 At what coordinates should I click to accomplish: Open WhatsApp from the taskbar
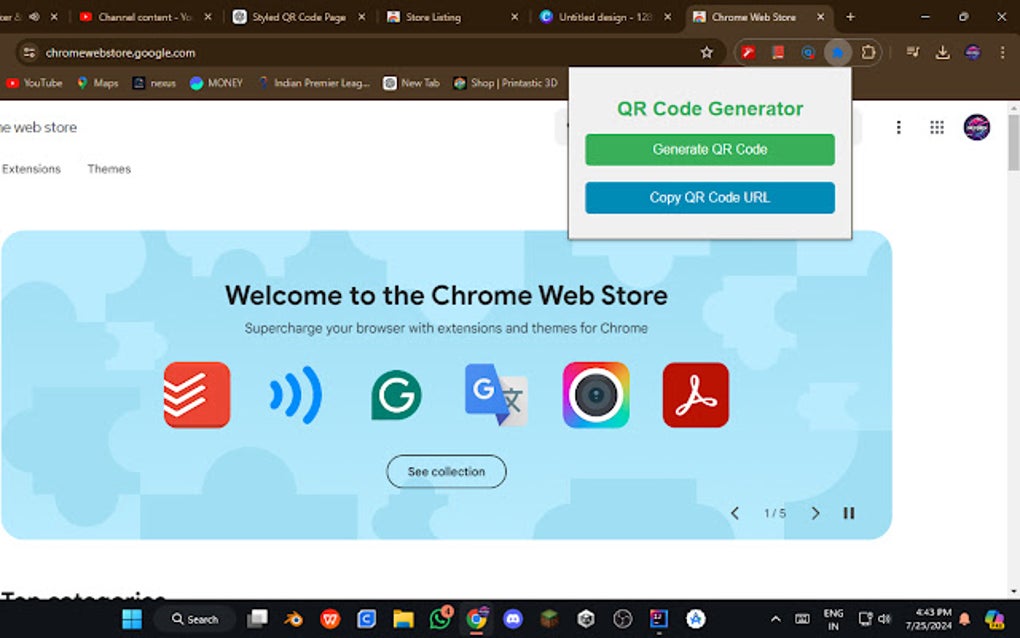[440, 619]
